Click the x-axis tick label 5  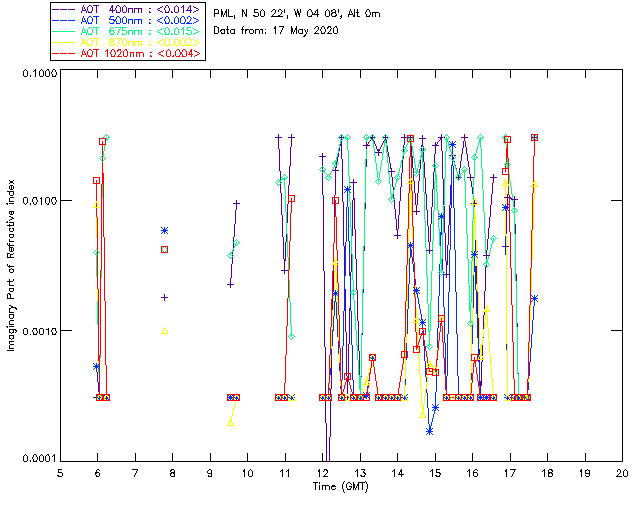[x=60, y=473]
